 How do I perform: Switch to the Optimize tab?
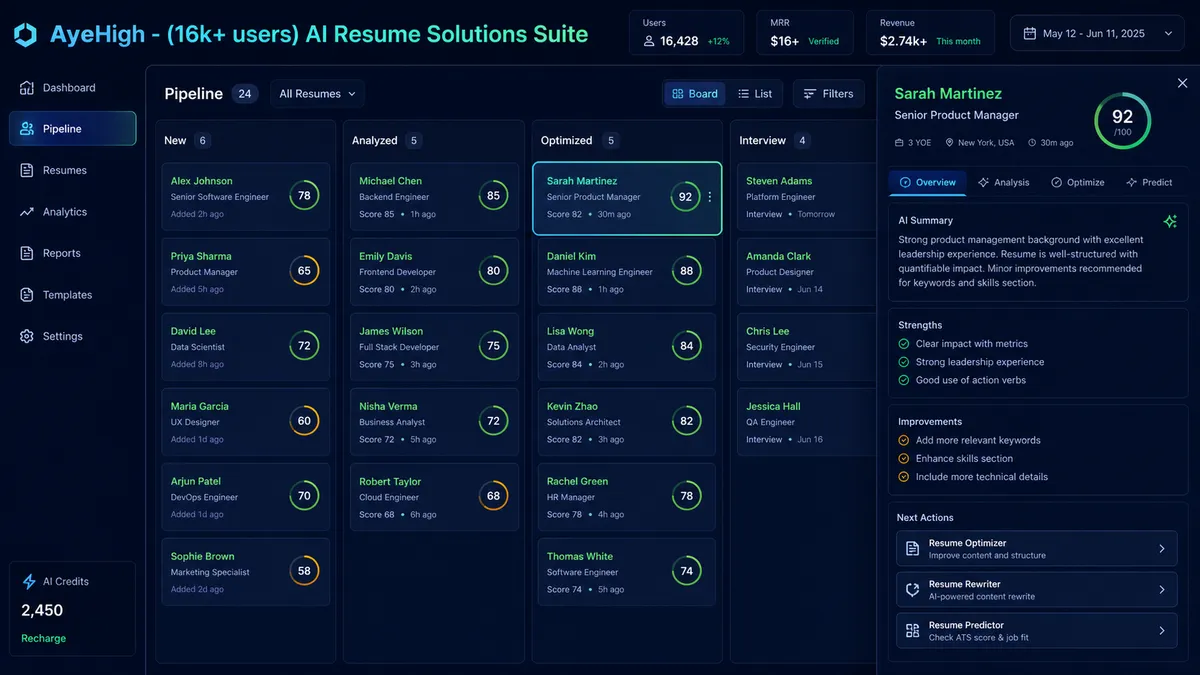(x=1078, y=182)
